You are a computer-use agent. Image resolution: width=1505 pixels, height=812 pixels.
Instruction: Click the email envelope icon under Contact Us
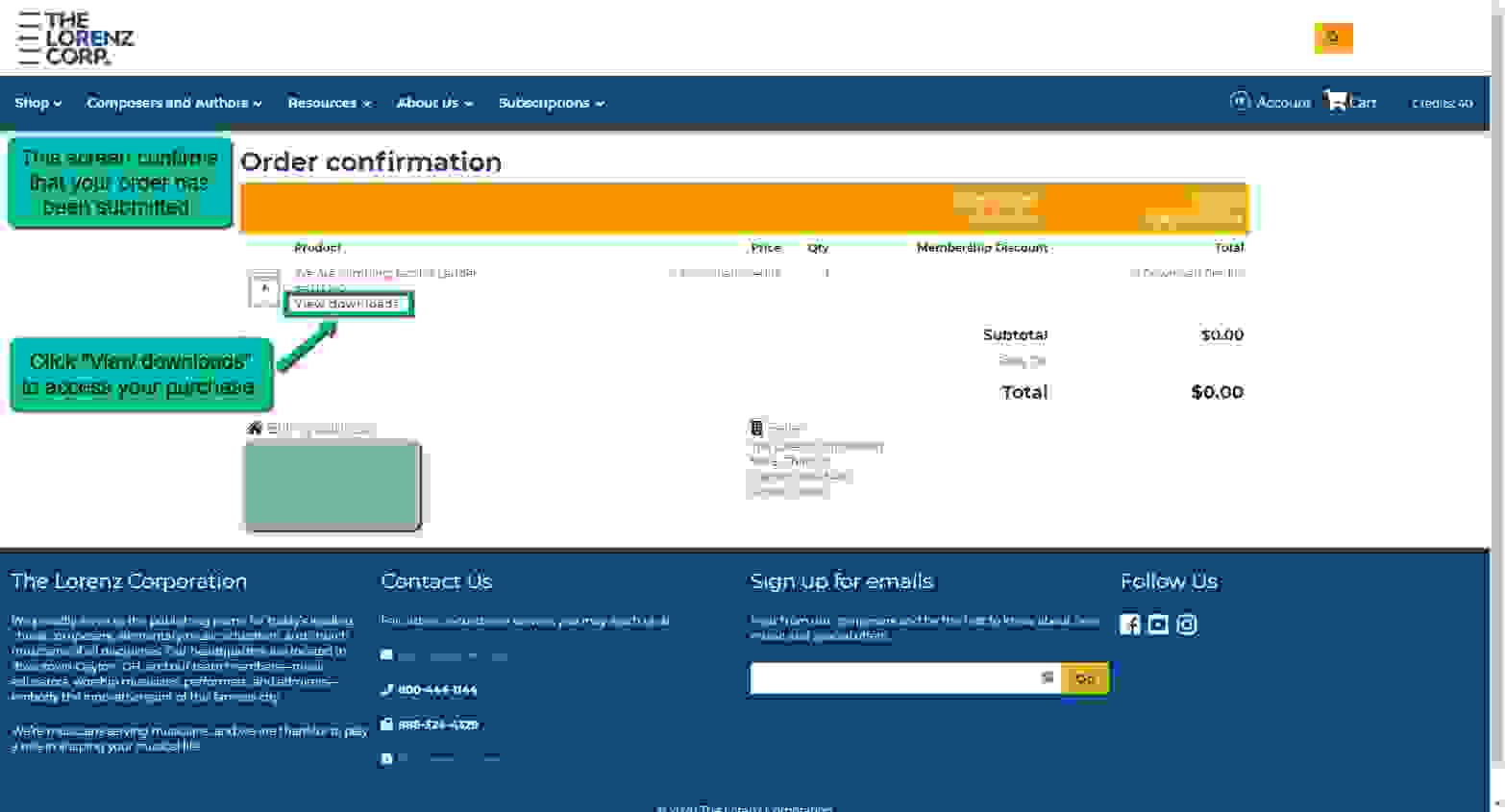pos(386,655)
